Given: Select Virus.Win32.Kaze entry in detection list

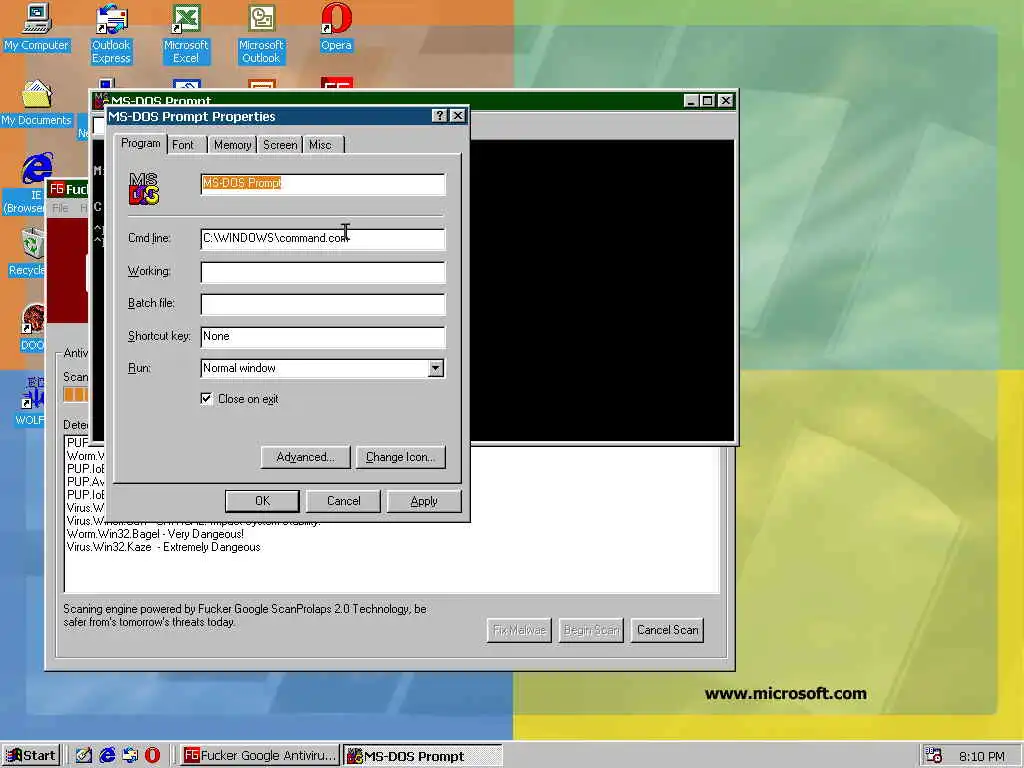Looking at the screenshot, I should tap(163, 547).
